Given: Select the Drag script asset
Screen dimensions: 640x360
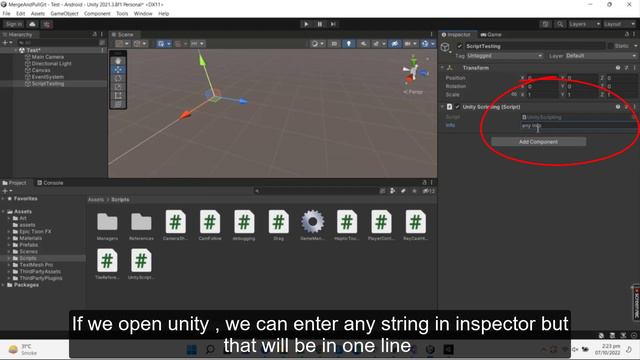Looking at the screenshot, I should pyautogui.click(x=278, y=225).
